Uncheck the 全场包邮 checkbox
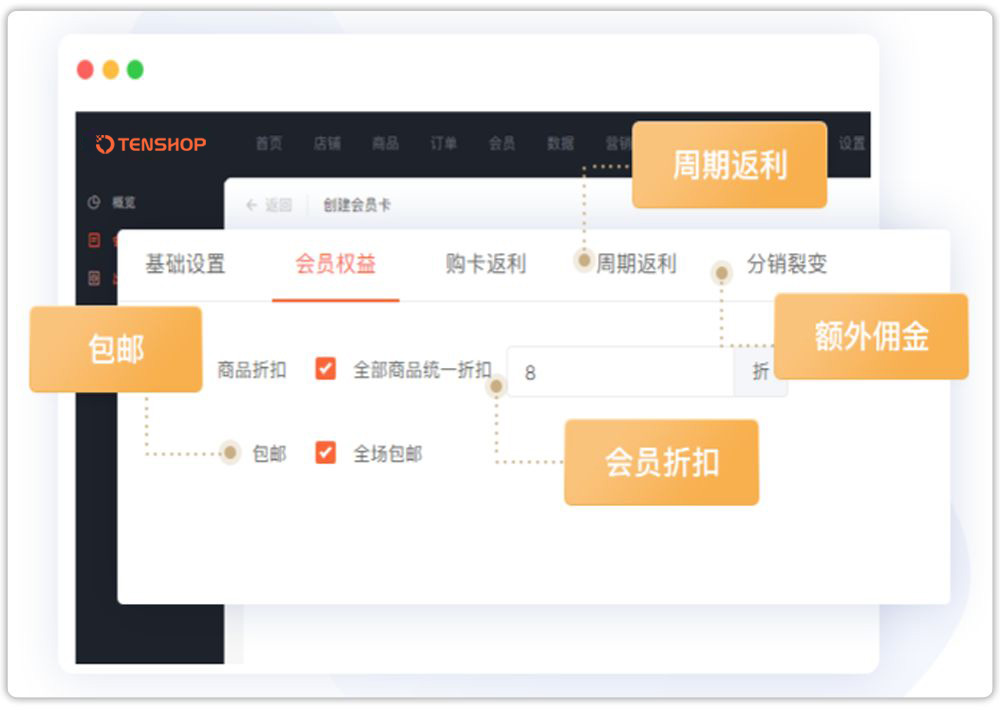1000x710 pixels. (x=325, y=453)
